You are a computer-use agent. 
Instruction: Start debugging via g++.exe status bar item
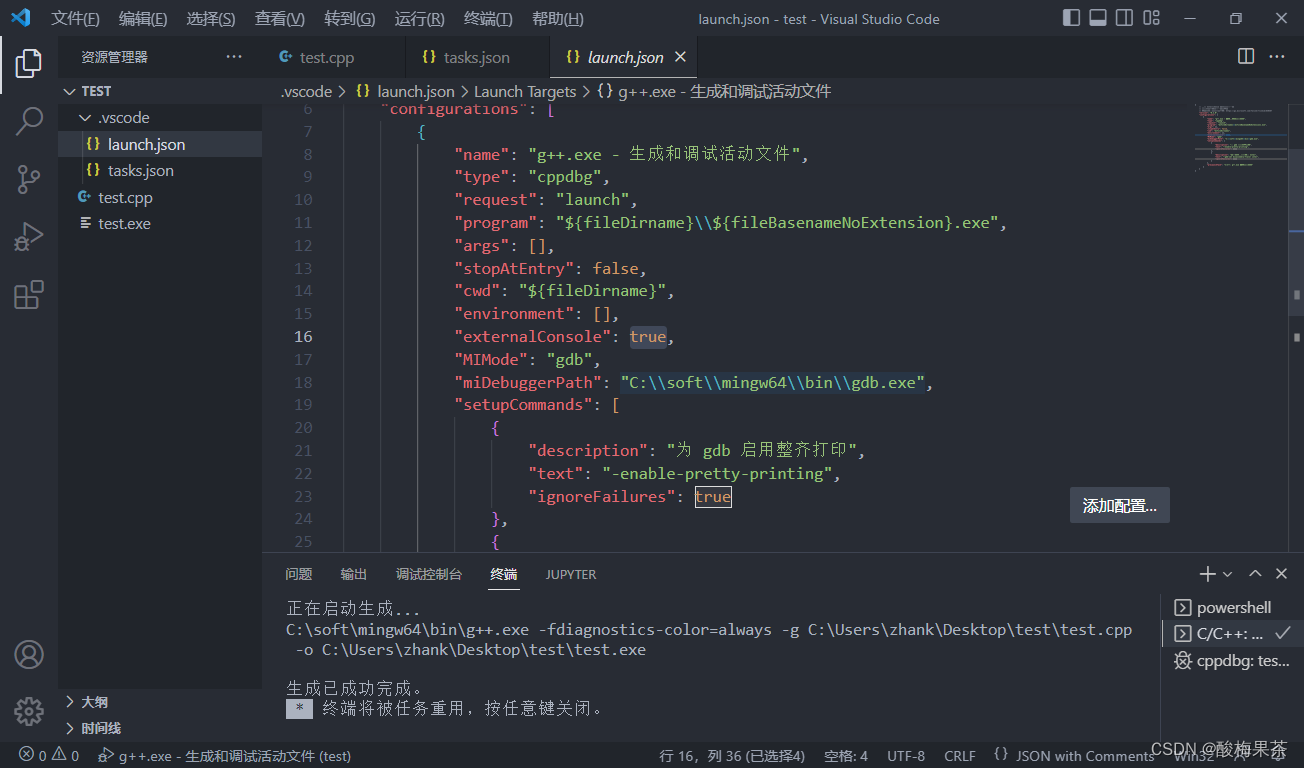(x=224, y=756)
